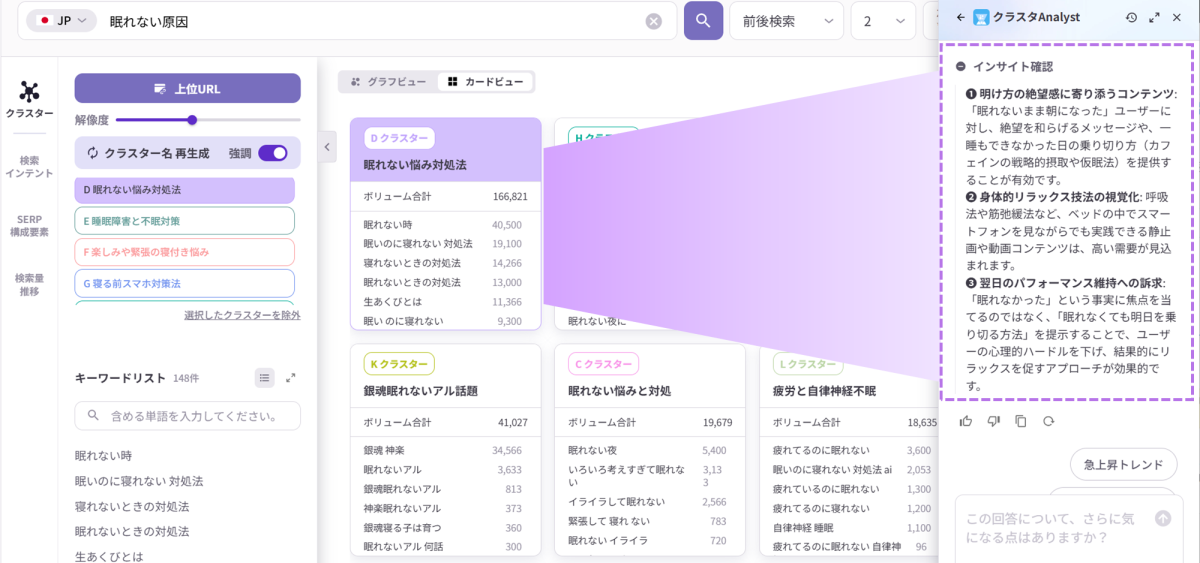Regenerate the Analyst response

[x=1048, y=421]
